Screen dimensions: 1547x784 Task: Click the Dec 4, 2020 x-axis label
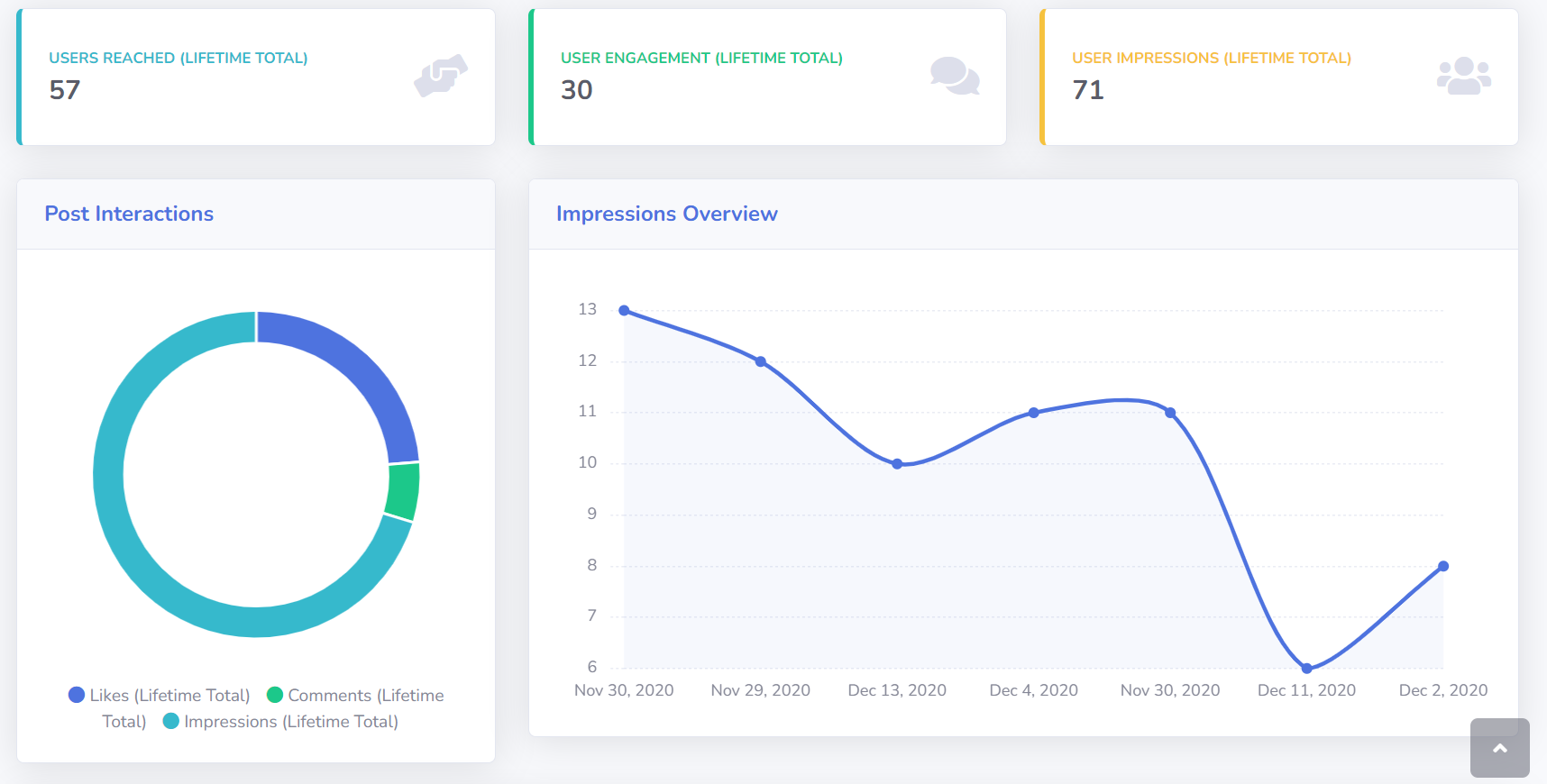pyautogui.click(x=1034, y=690)
